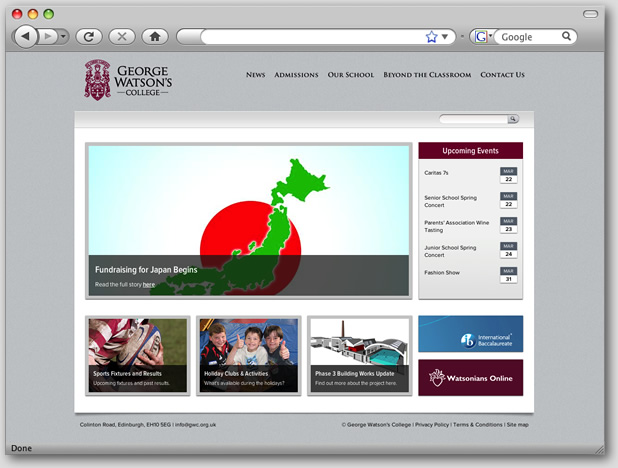Click inside the site search text field
Viewport: 618px width, 468px height.
click(473, 119)
